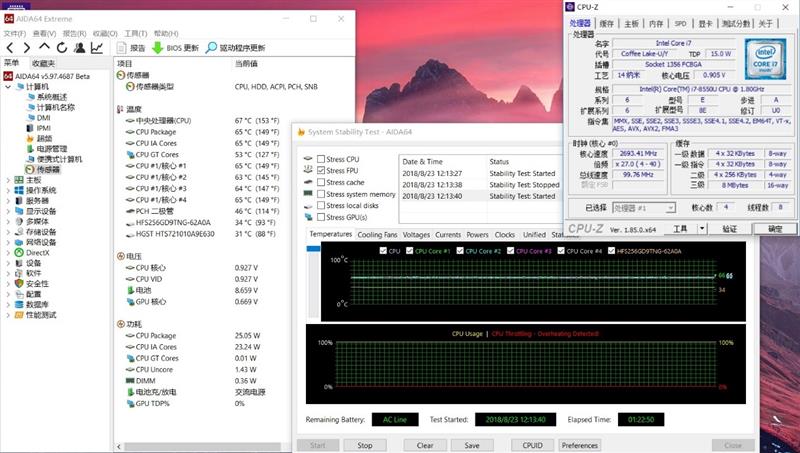Open the 文件(F) menu in AIDA64
800x453 pixels.
click(x=14, y=33)
